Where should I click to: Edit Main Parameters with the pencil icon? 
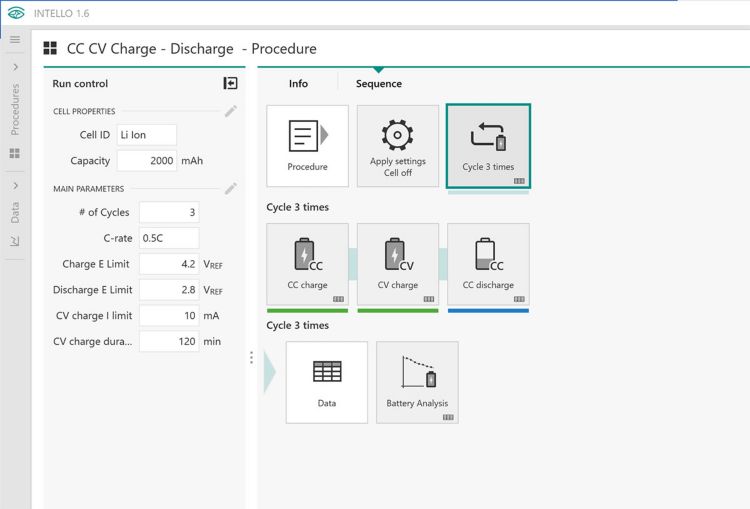(231, 188)
